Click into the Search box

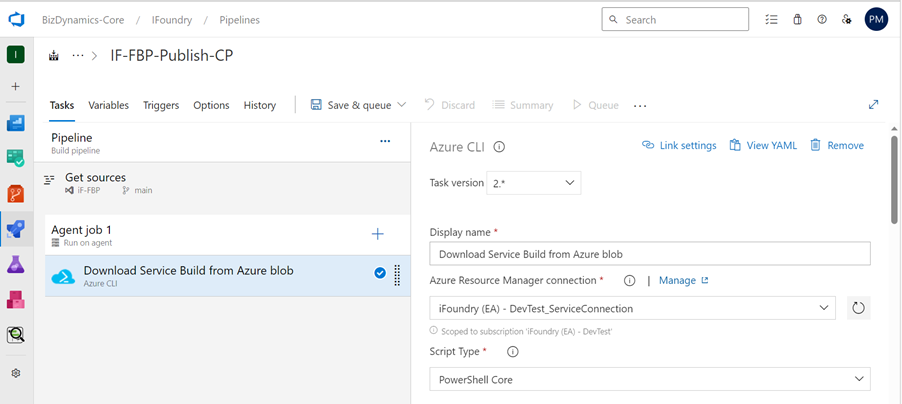click(675, 20)
